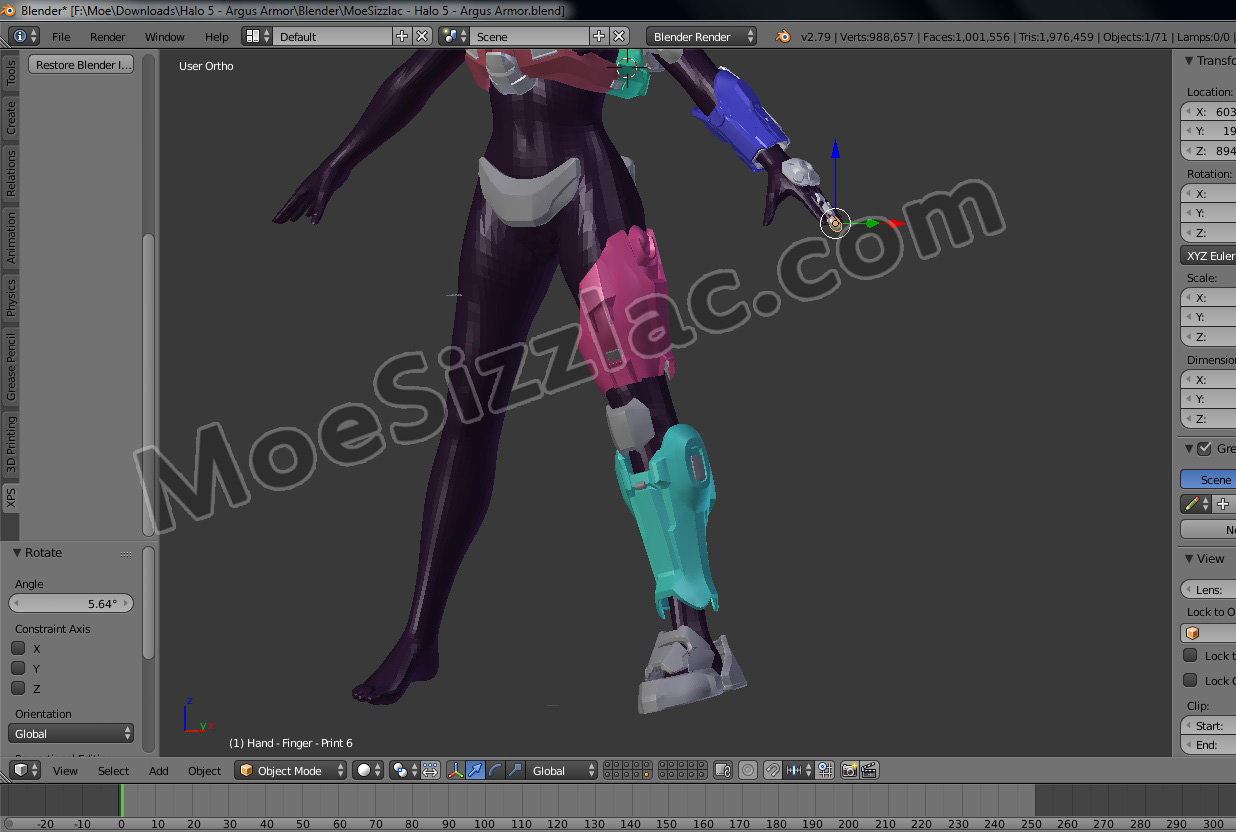Collapse the Transform panel

point(1189,60)
